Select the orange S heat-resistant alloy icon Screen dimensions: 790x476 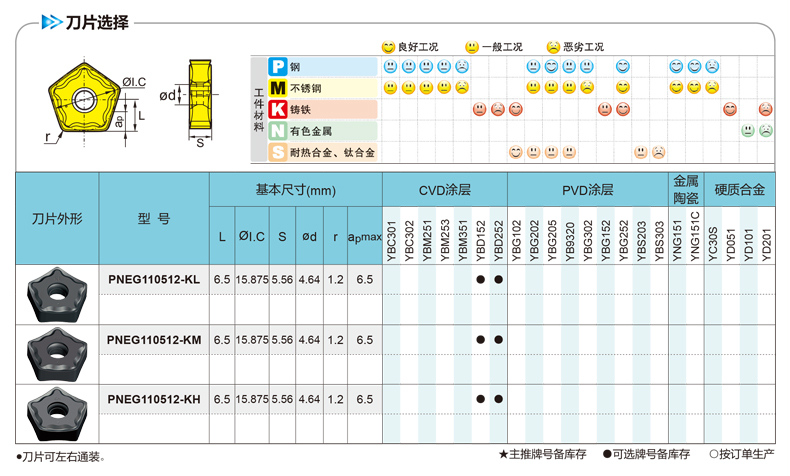click(278, 152)
